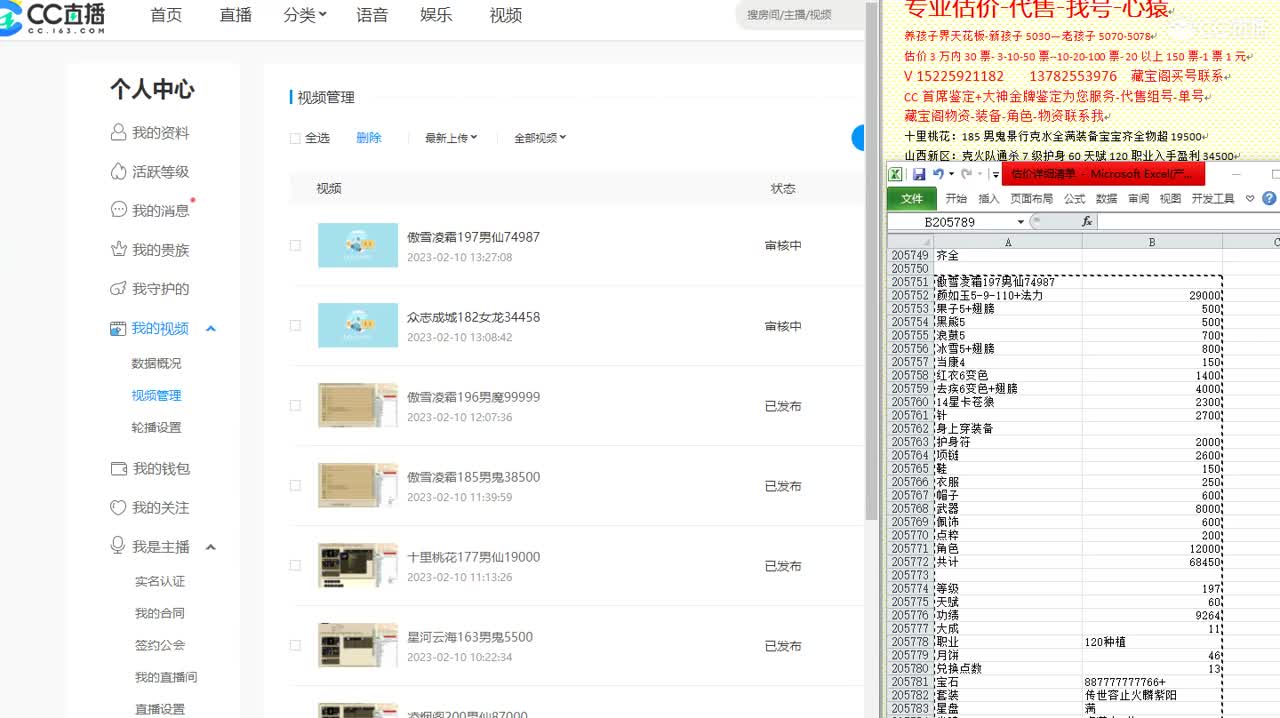Click the Excel insert function fx icon

pos(1088,222)
